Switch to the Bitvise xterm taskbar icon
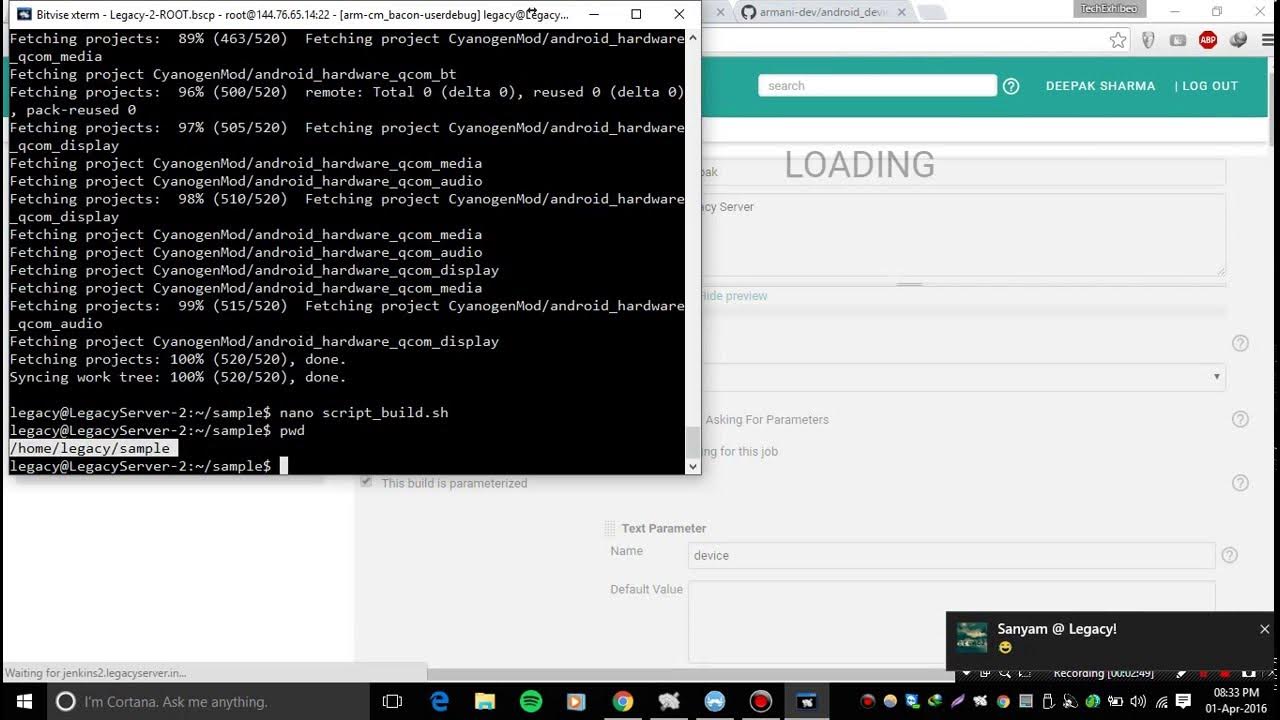 point(807,702)
